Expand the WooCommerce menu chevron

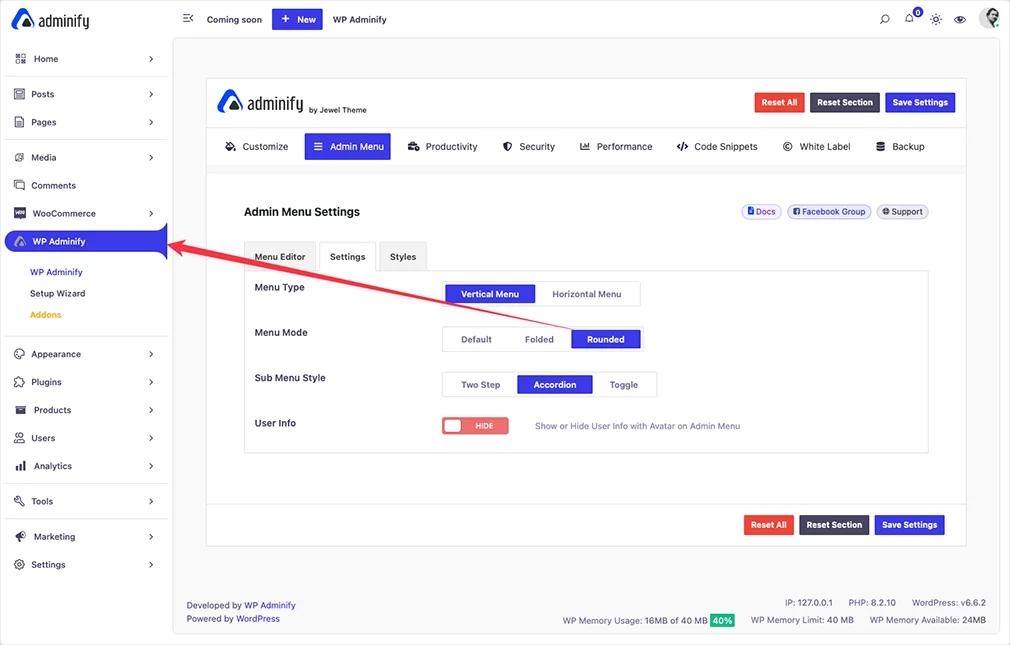[151, 213]
